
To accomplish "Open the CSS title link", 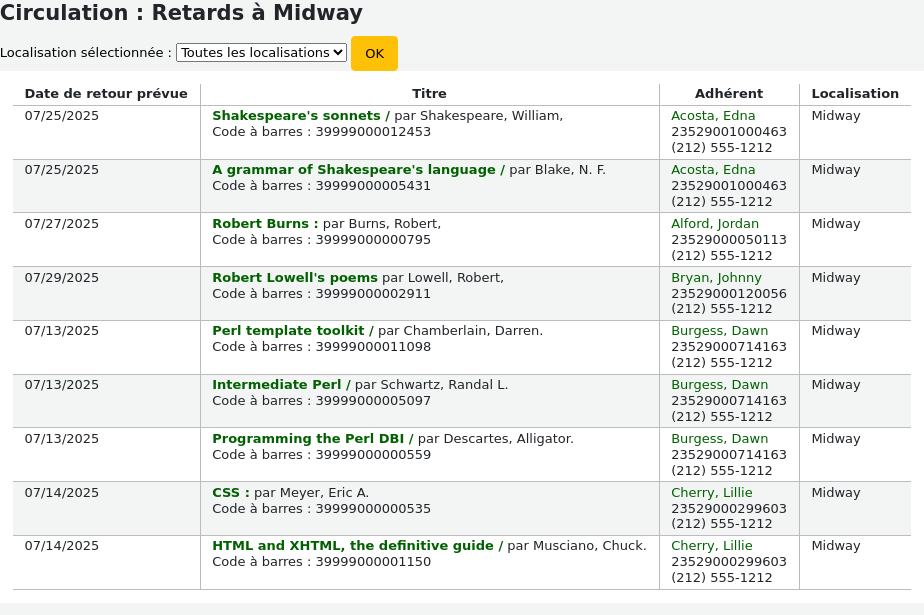I will click(x=231, y=492).
